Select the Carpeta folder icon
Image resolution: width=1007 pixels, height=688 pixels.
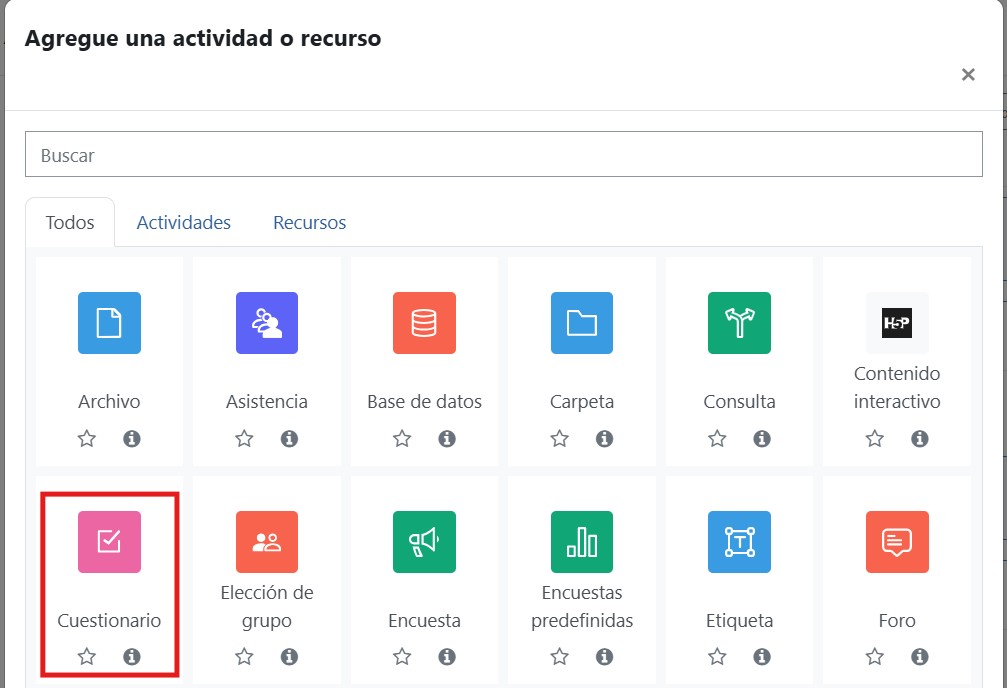coord(582,323)
